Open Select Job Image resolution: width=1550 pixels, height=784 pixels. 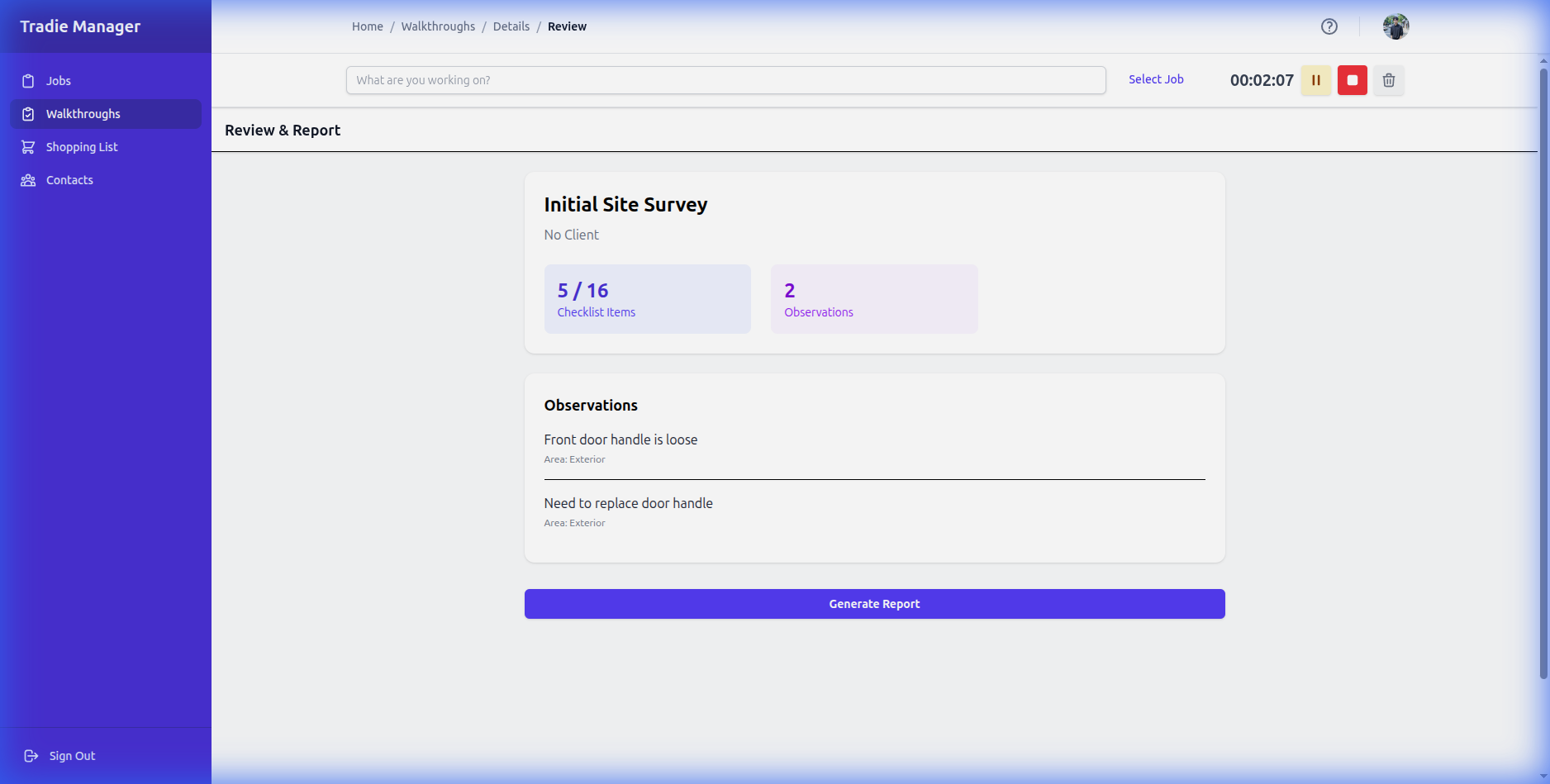coord(1155,79)
